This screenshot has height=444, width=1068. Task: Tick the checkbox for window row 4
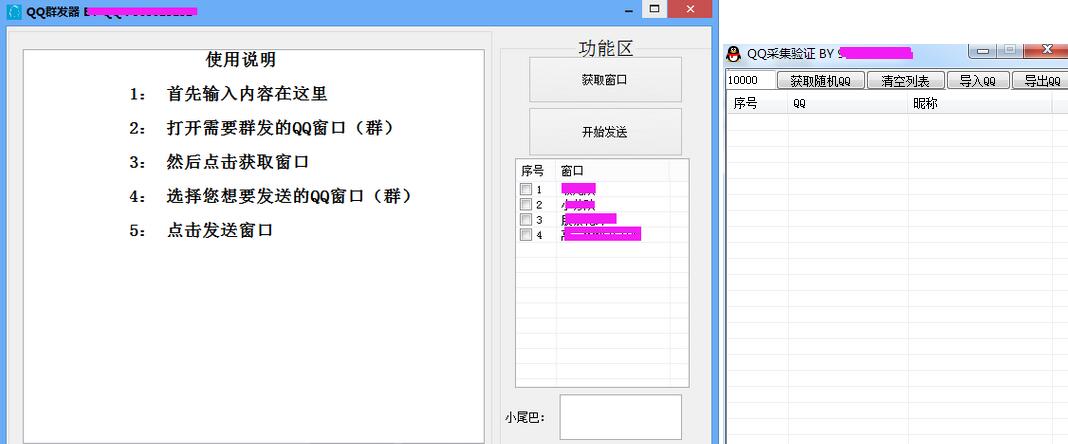[526, 234]
